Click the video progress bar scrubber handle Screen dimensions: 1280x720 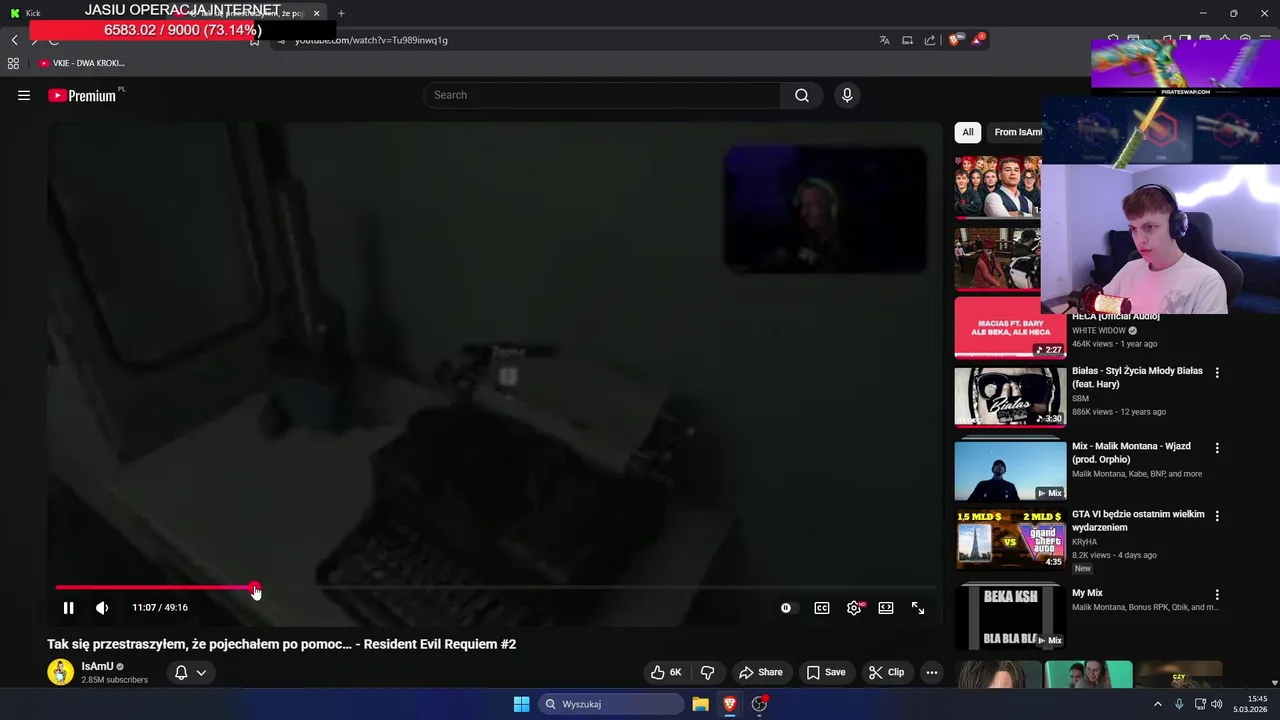(255, 588)
